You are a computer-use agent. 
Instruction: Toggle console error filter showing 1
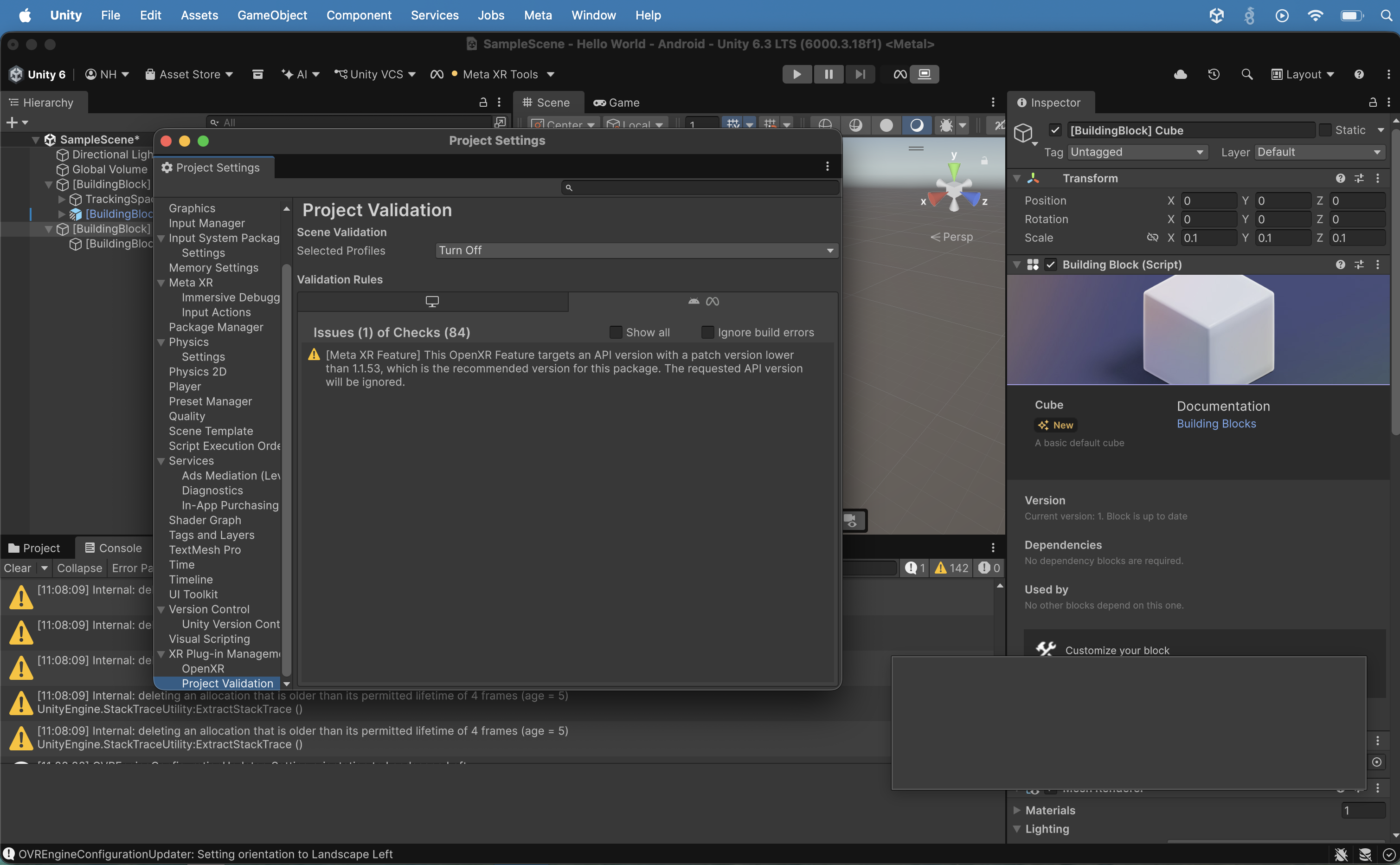[914, 568]
